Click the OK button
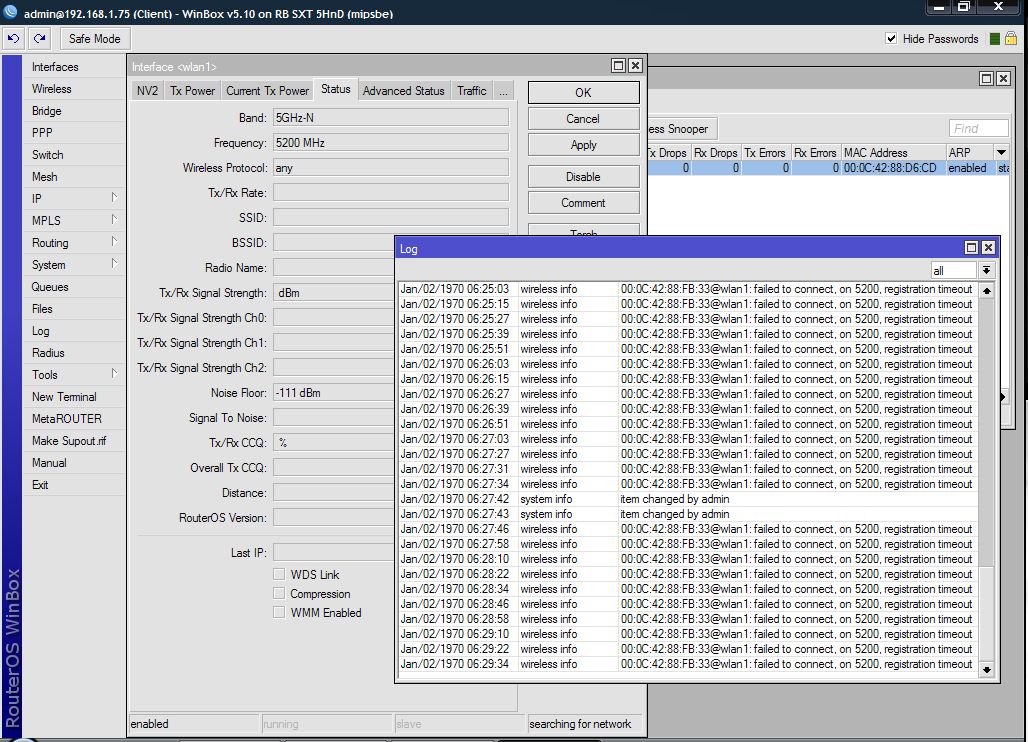The width and height of the screenshot is (1028, 742). pos(583,92)
